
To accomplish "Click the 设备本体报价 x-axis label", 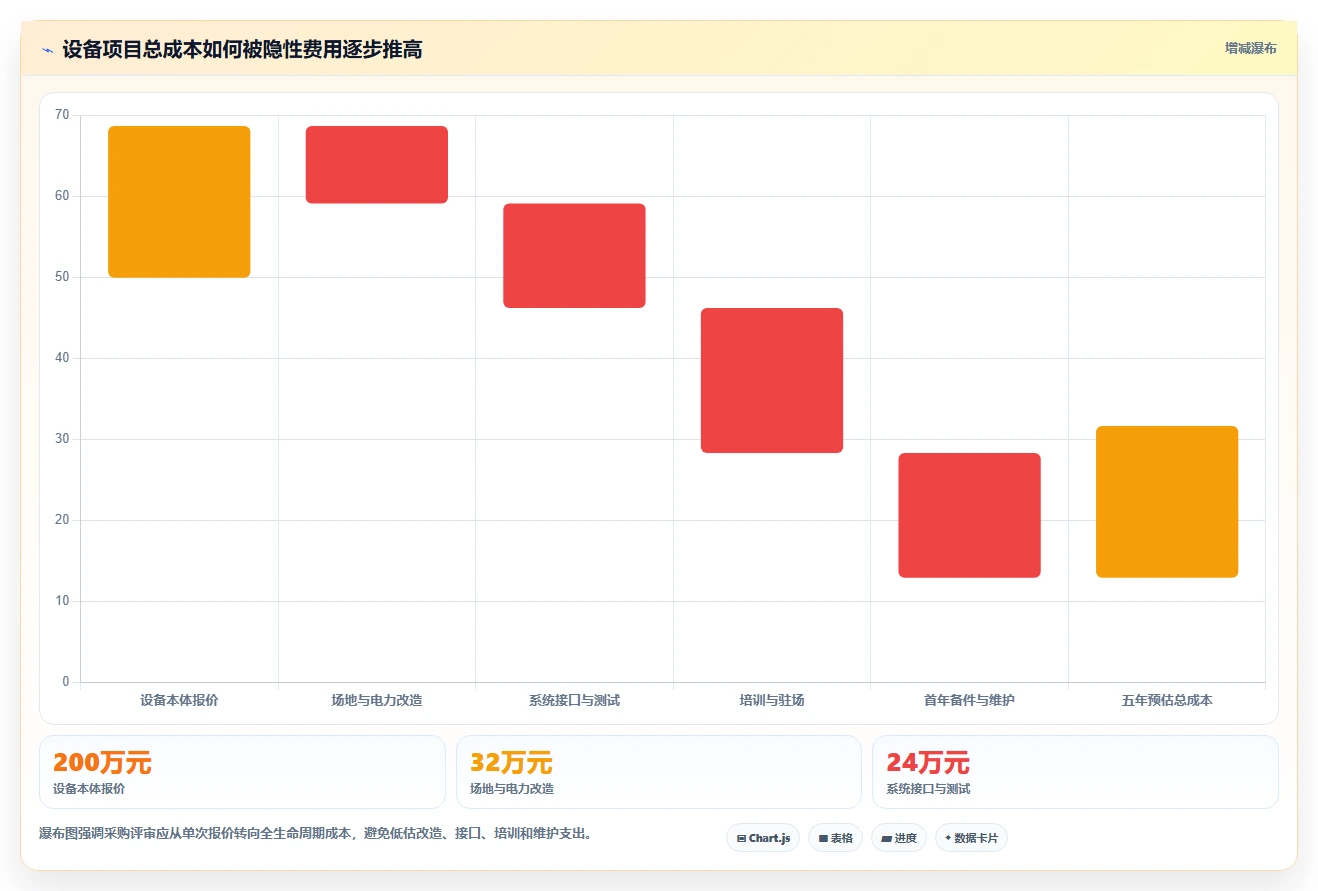I will tap(179, 700).
